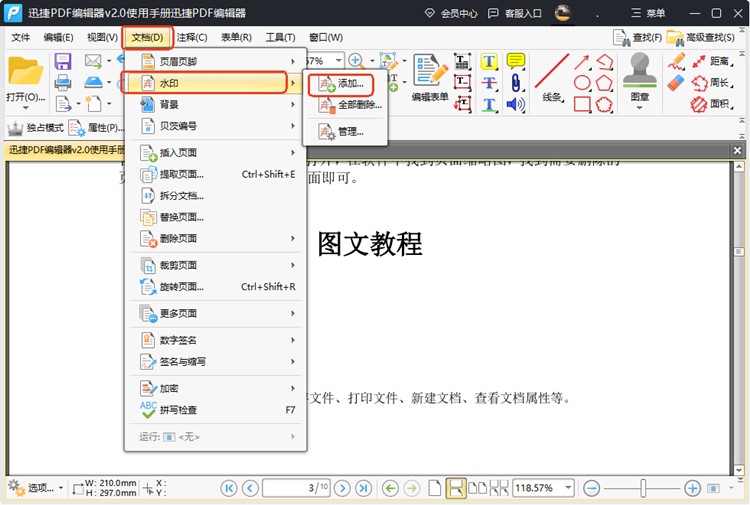The image size is (750, 505).
Task: Select the Area measurement tool
Action: point(712,104)
